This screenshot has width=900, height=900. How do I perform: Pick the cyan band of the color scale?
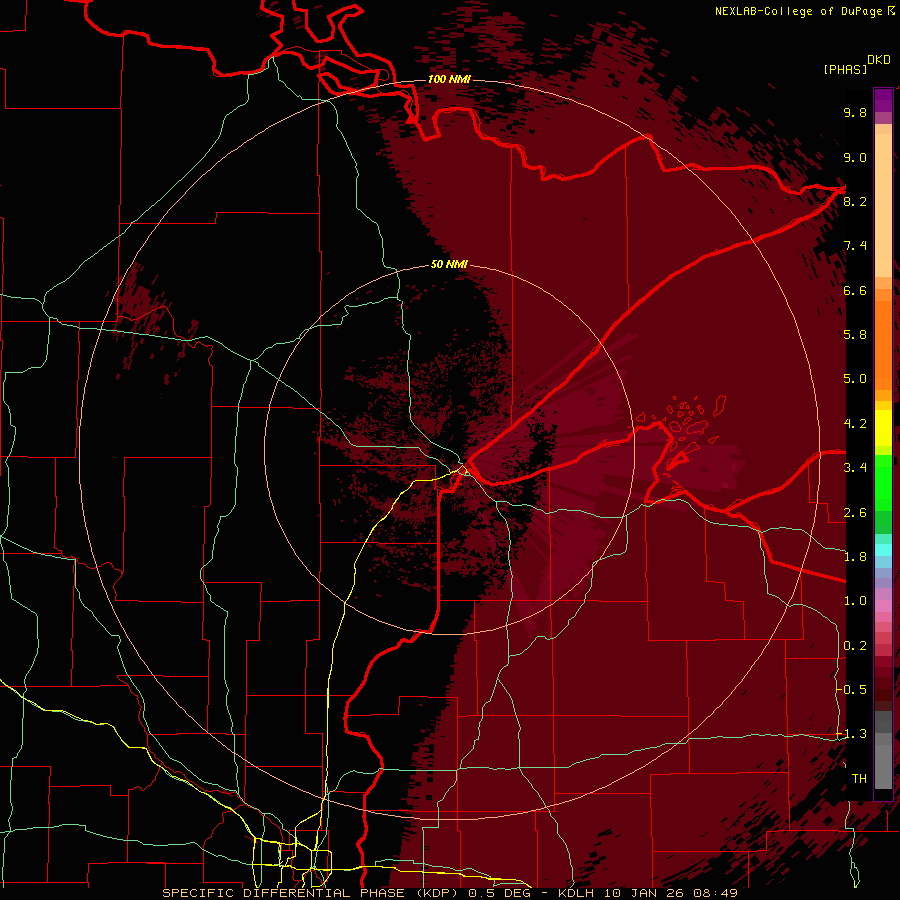tap(883, 550)
